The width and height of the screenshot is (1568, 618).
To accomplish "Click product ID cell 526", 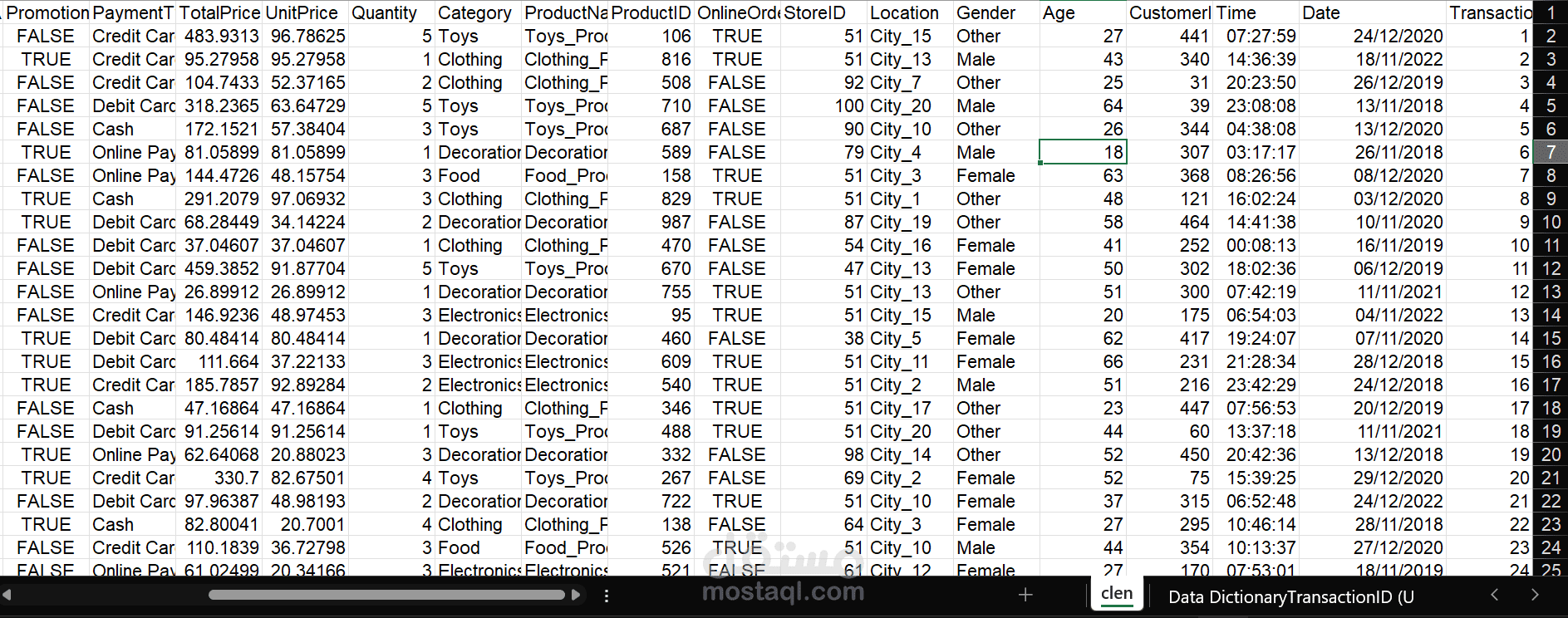I will 651,548.
